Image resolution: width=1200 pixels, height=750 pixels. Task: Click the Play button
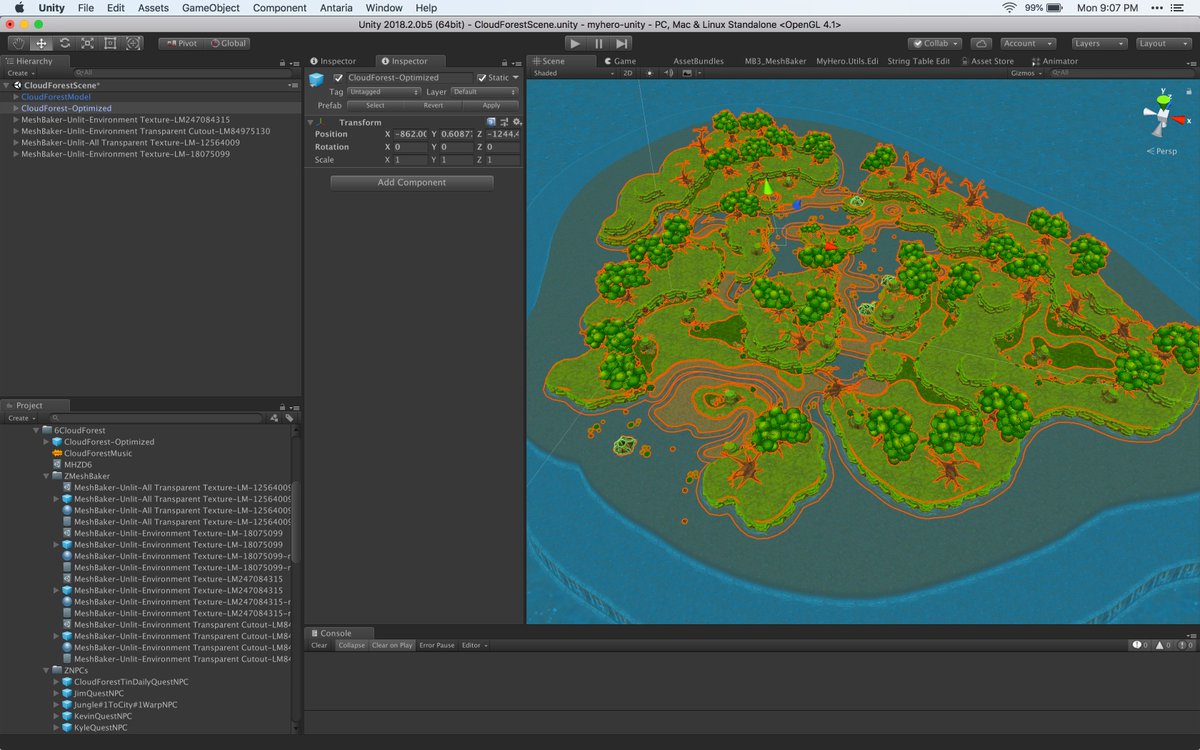[x=575, y=43]
